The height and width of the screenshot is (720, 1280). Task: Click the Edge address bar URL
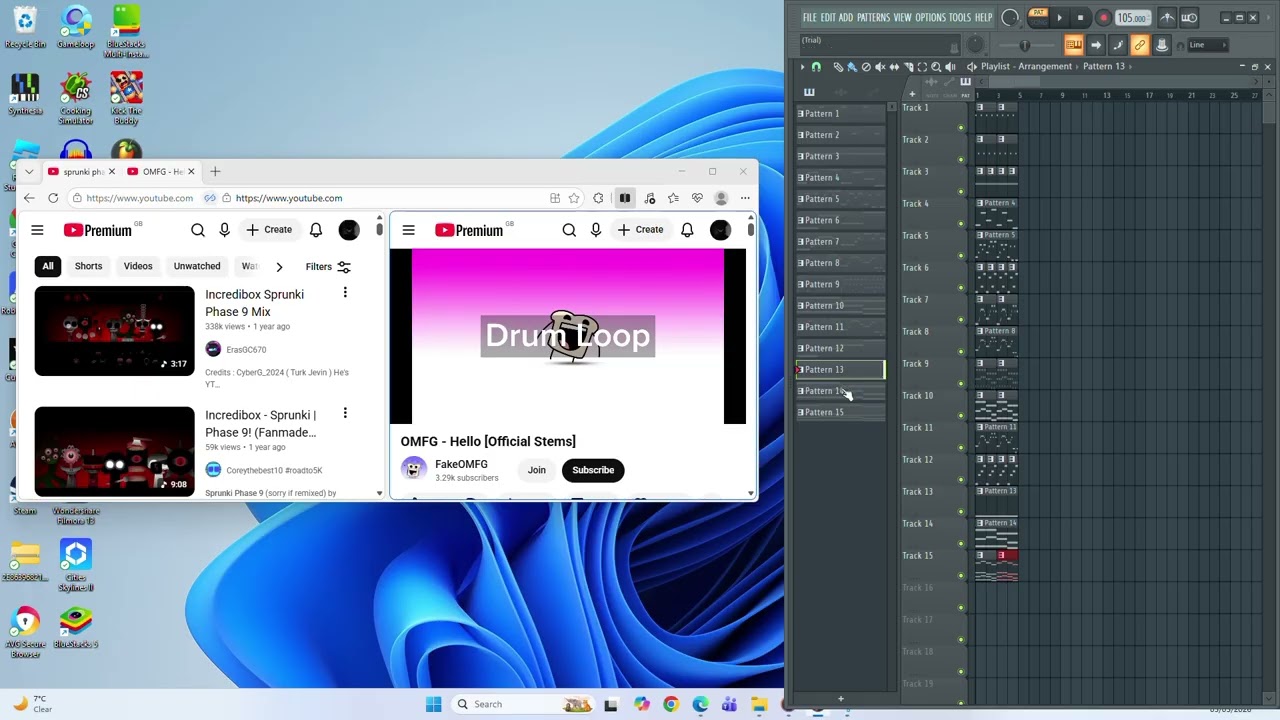coord(289,198)
